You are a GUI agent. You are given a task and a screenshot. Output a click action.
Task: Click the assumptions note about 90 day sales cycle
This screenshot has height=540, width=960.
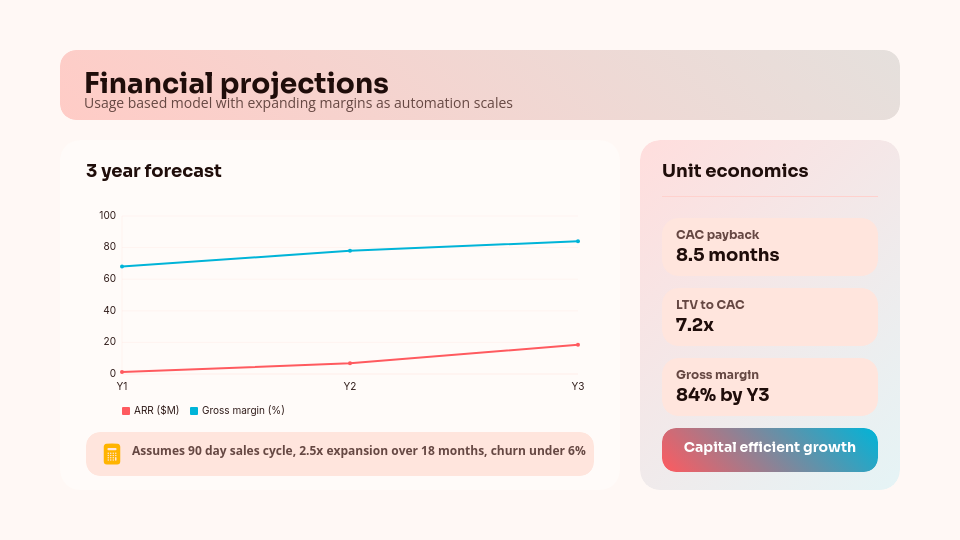pos(358,451)
